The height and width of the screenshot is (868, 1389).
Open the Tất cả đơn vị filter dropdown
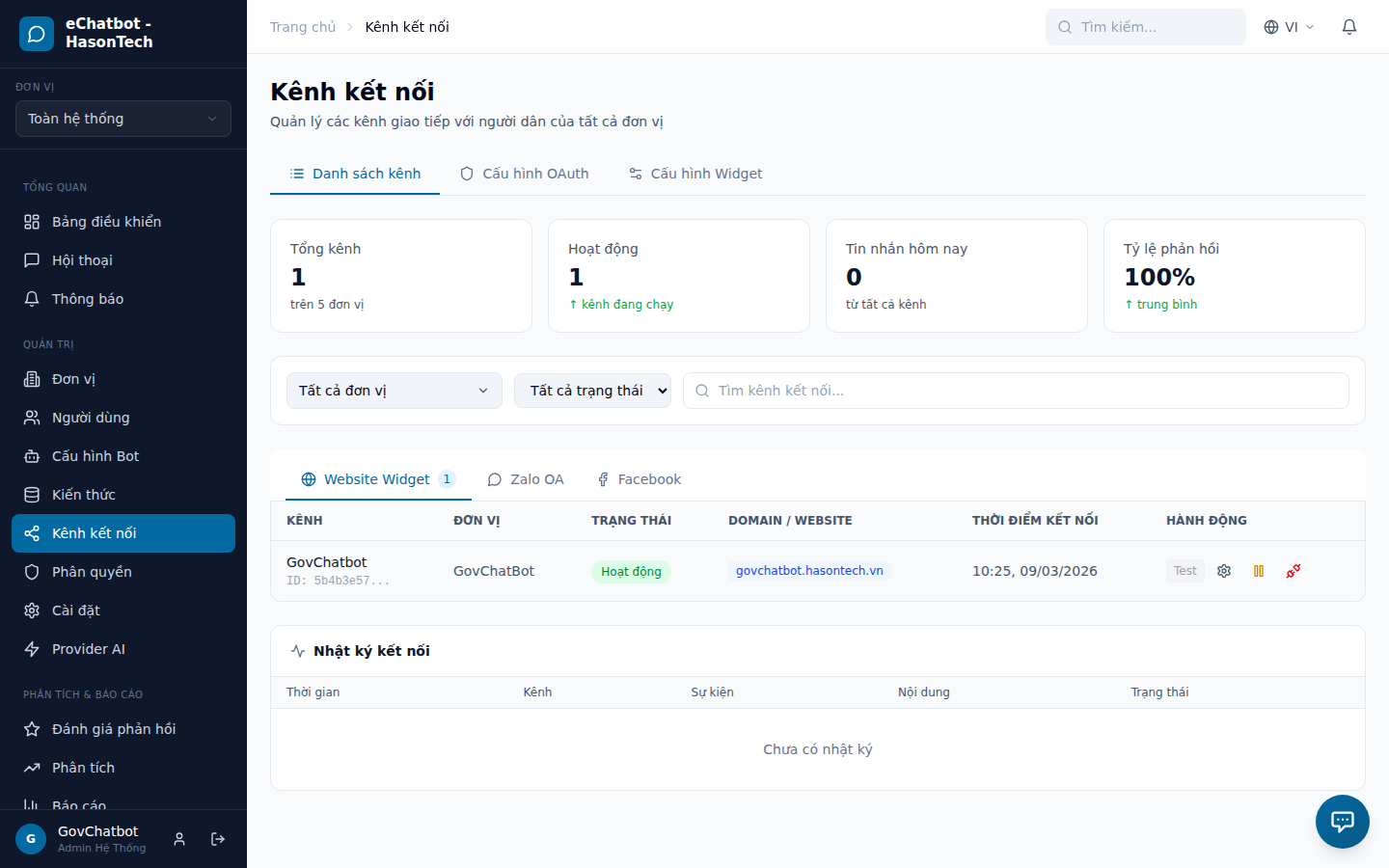click(x=394, y=391)
